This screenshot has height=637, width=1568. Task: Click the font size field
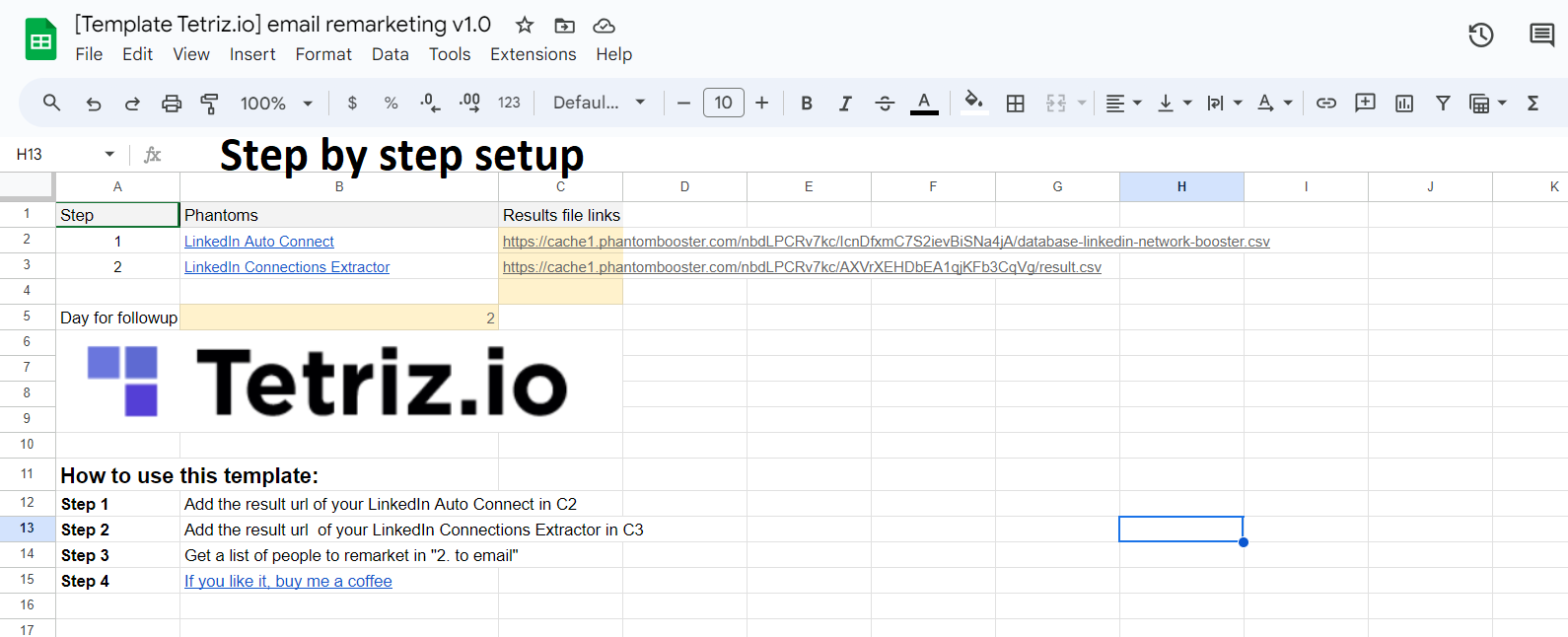click(723, 103)
